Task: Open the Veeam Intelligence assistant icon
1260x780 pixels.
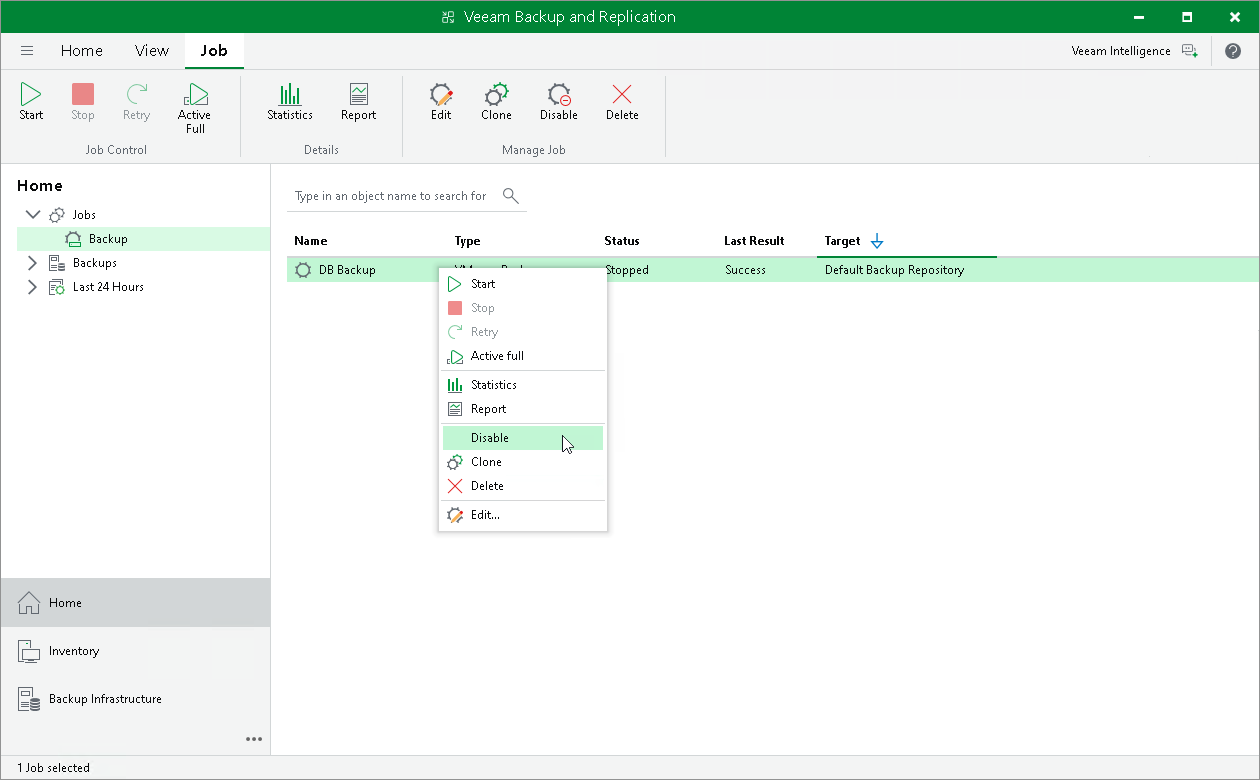Action: tap(1189, 51)
